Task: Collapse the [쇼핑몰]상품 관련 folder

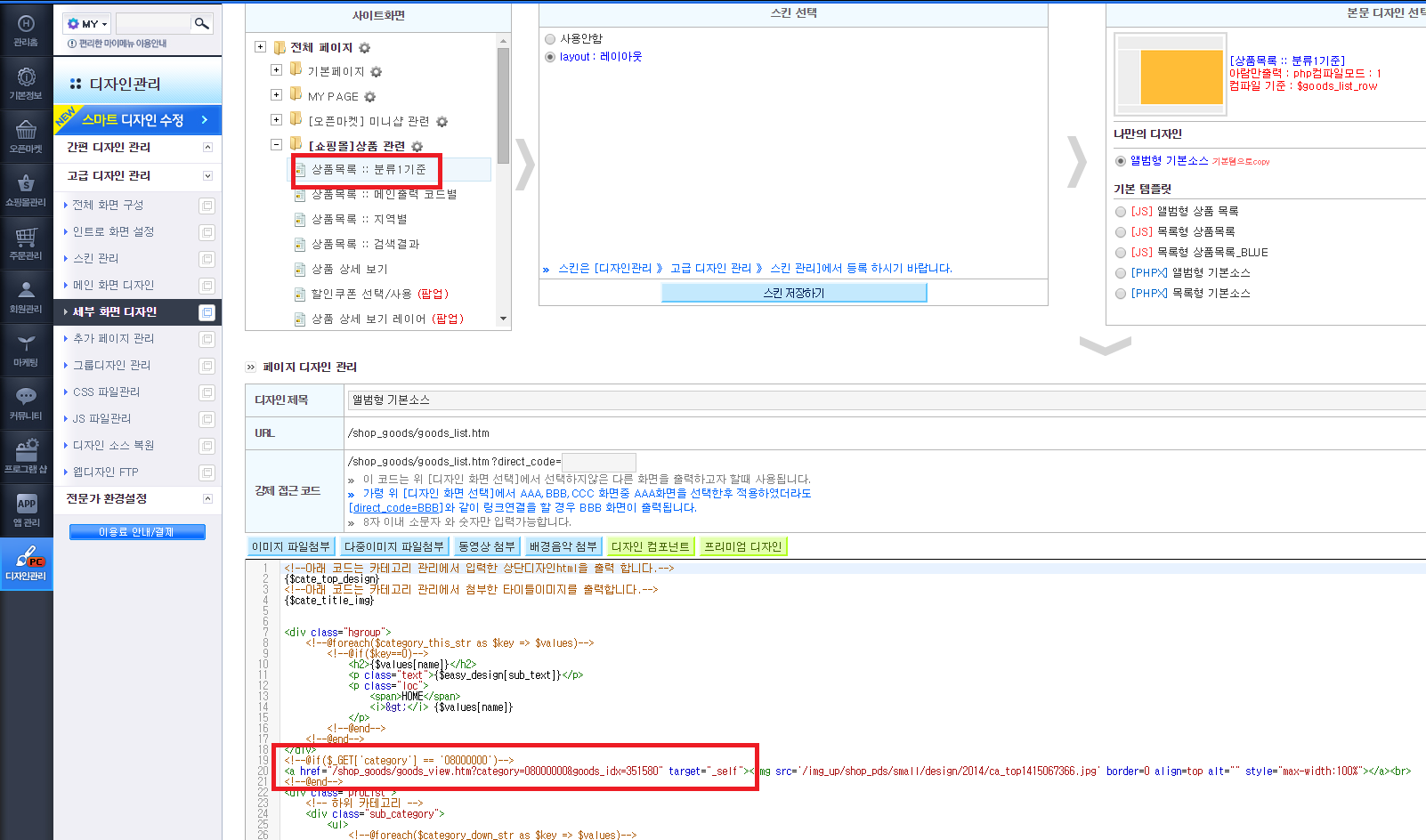Action: [276, 144]
